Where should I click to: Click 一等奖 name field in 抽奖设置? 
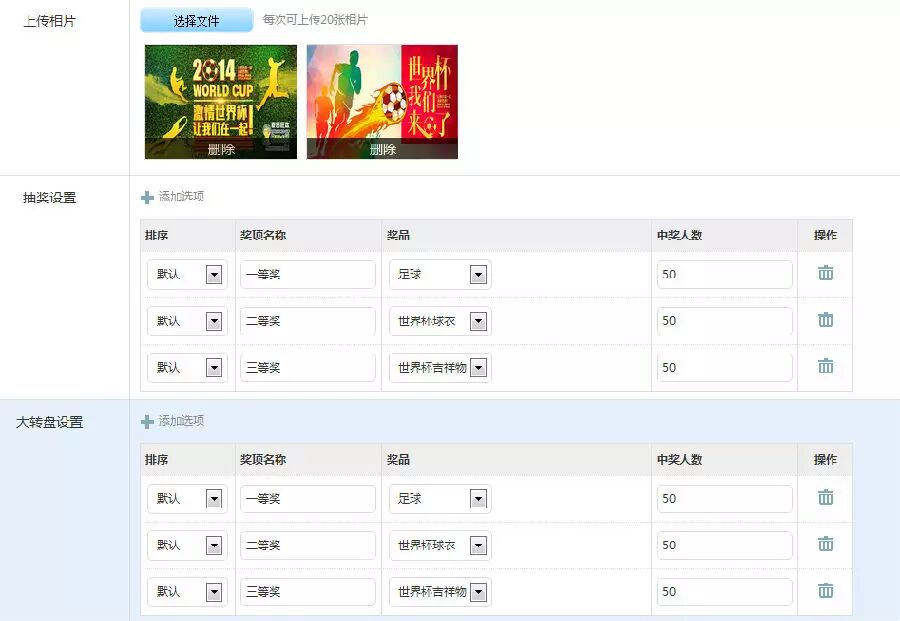308,274
